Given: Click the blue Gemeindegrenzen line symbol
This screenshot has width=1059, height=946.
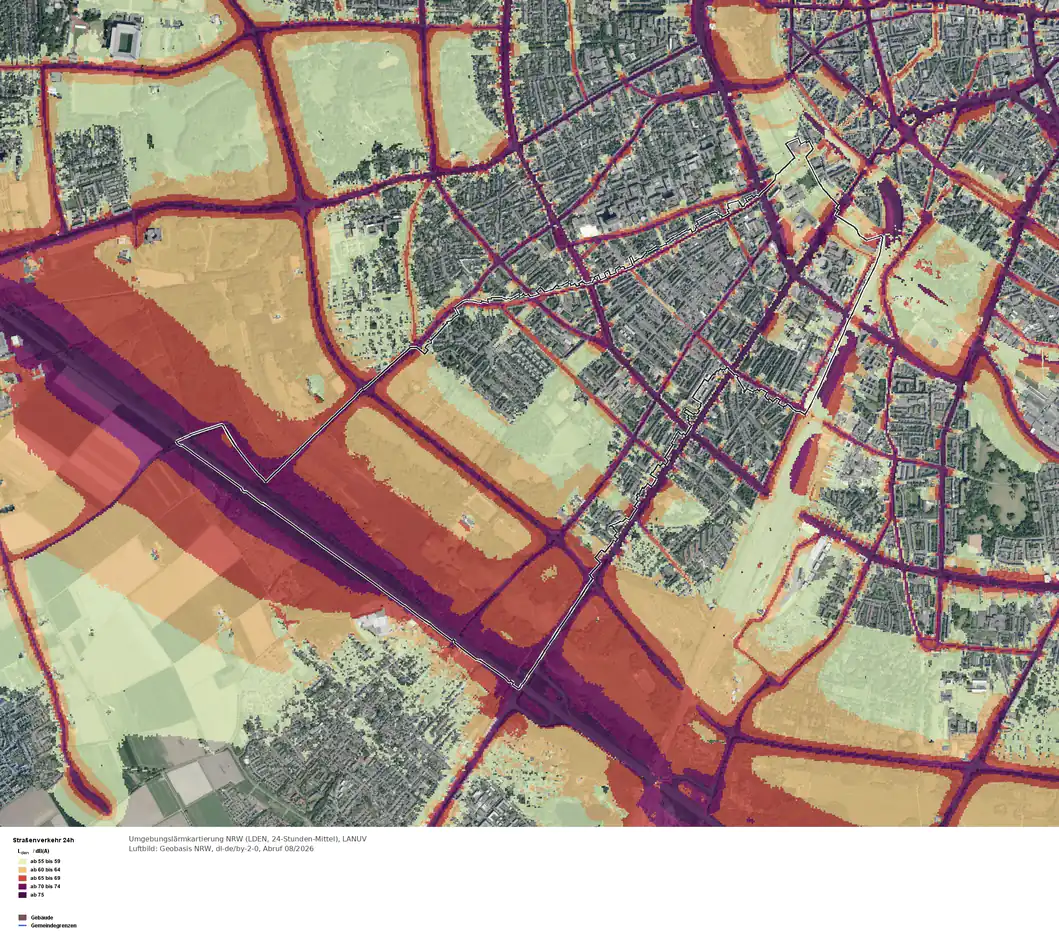Looking at the screenshot, I should click(x=22, y=926).
